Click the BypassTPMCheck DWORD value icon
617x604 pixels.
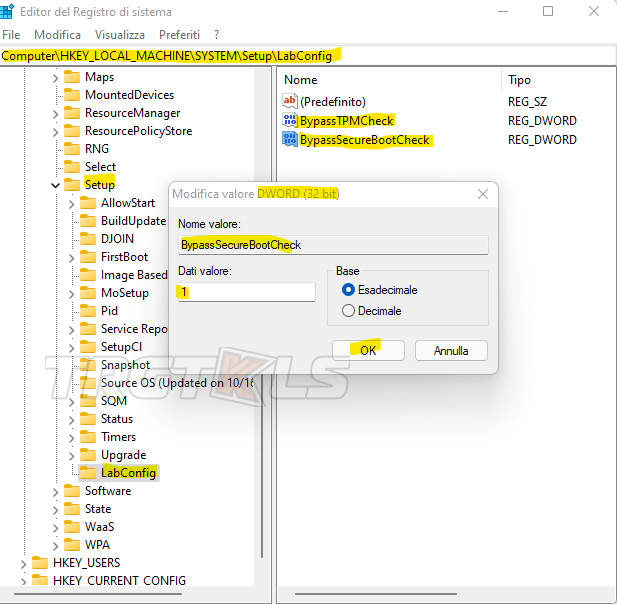point(290,121)
